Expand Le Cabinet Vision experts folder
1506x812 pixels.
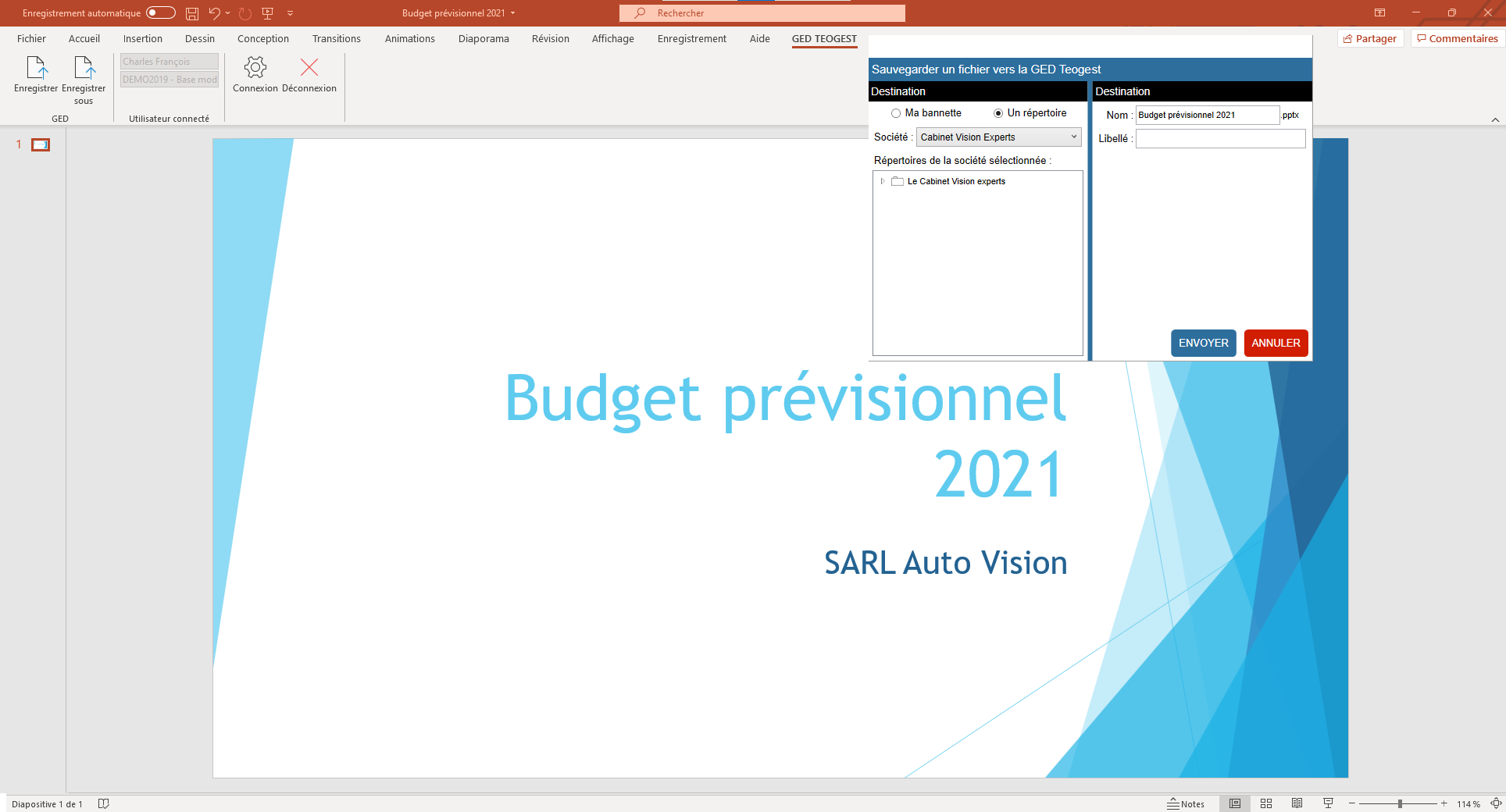[883, 181]
